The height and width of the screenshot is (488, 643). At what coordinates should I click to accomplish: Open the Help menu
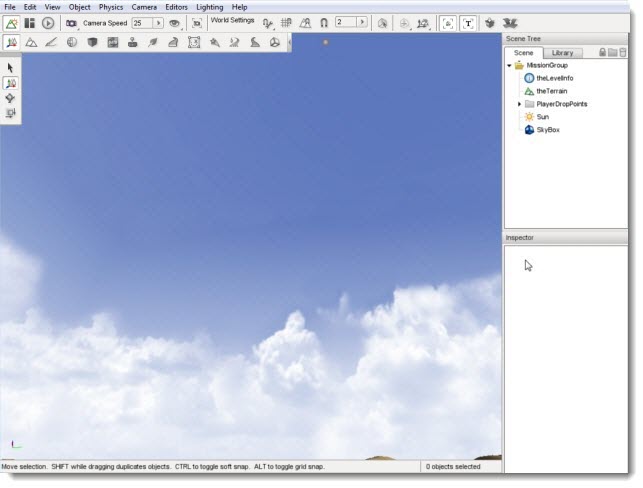coord(239,7)
